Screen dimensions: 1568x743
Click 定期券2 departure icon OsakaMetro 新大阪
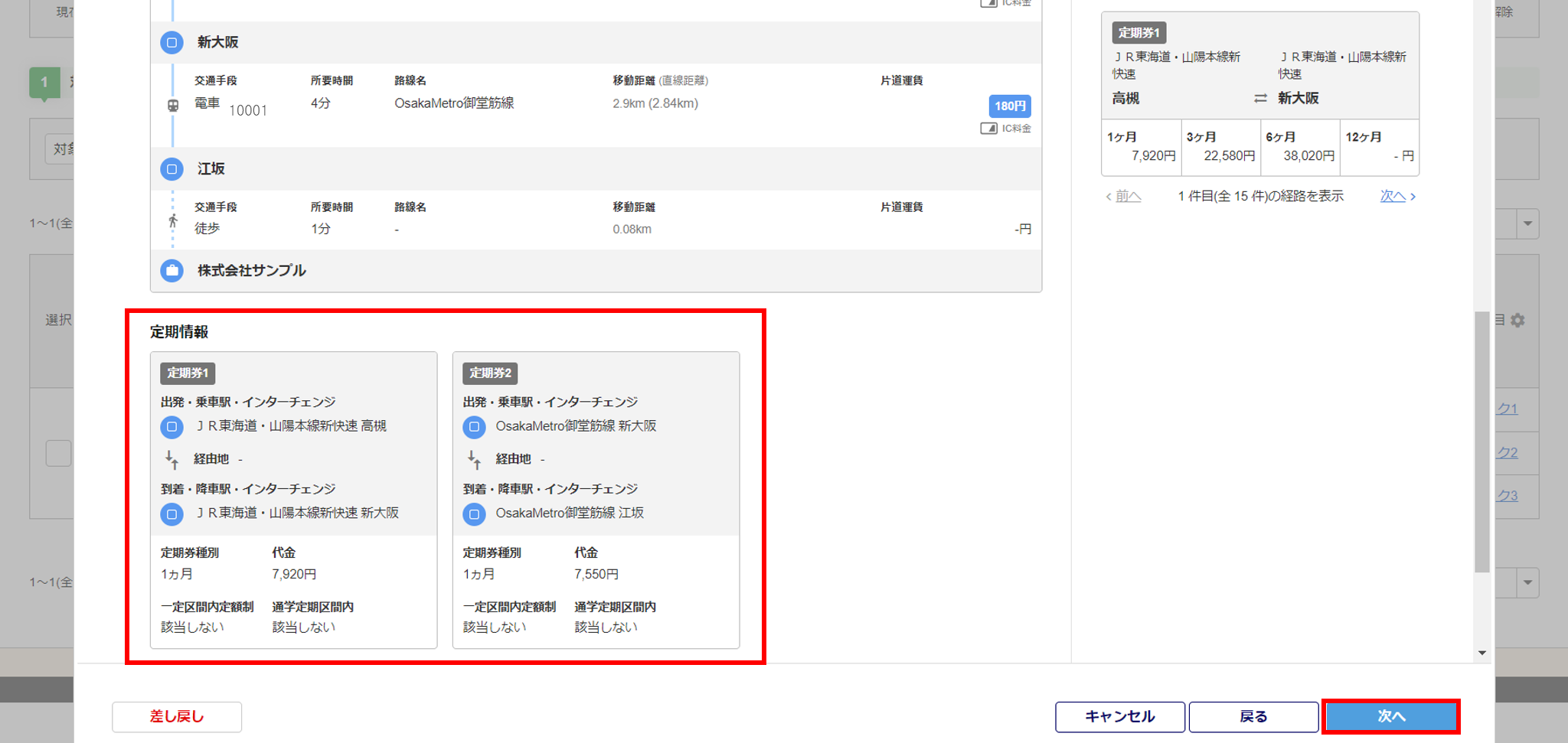tap(475, 427)
